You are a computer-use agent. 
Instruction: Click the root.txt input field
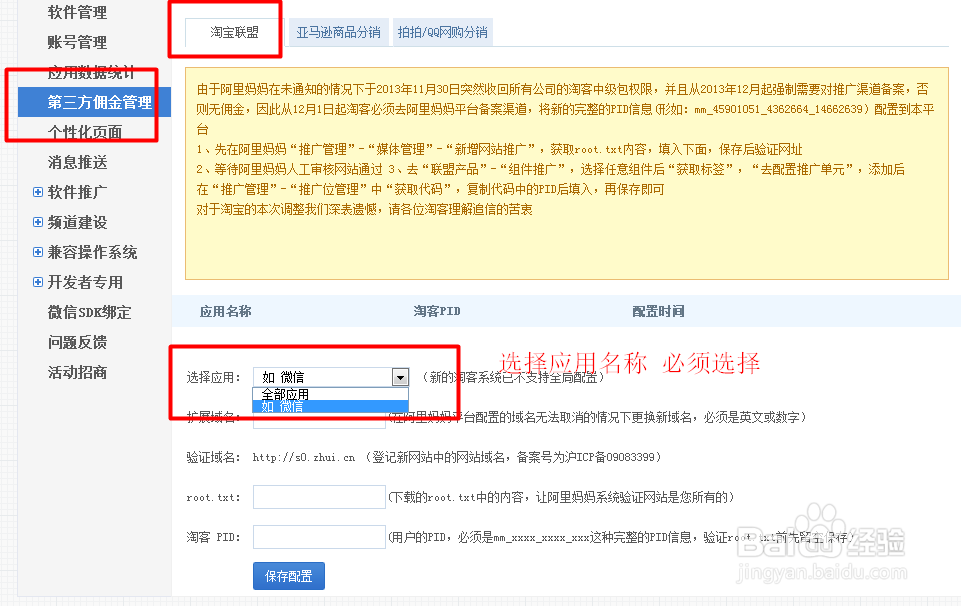[x=318, y=496]
